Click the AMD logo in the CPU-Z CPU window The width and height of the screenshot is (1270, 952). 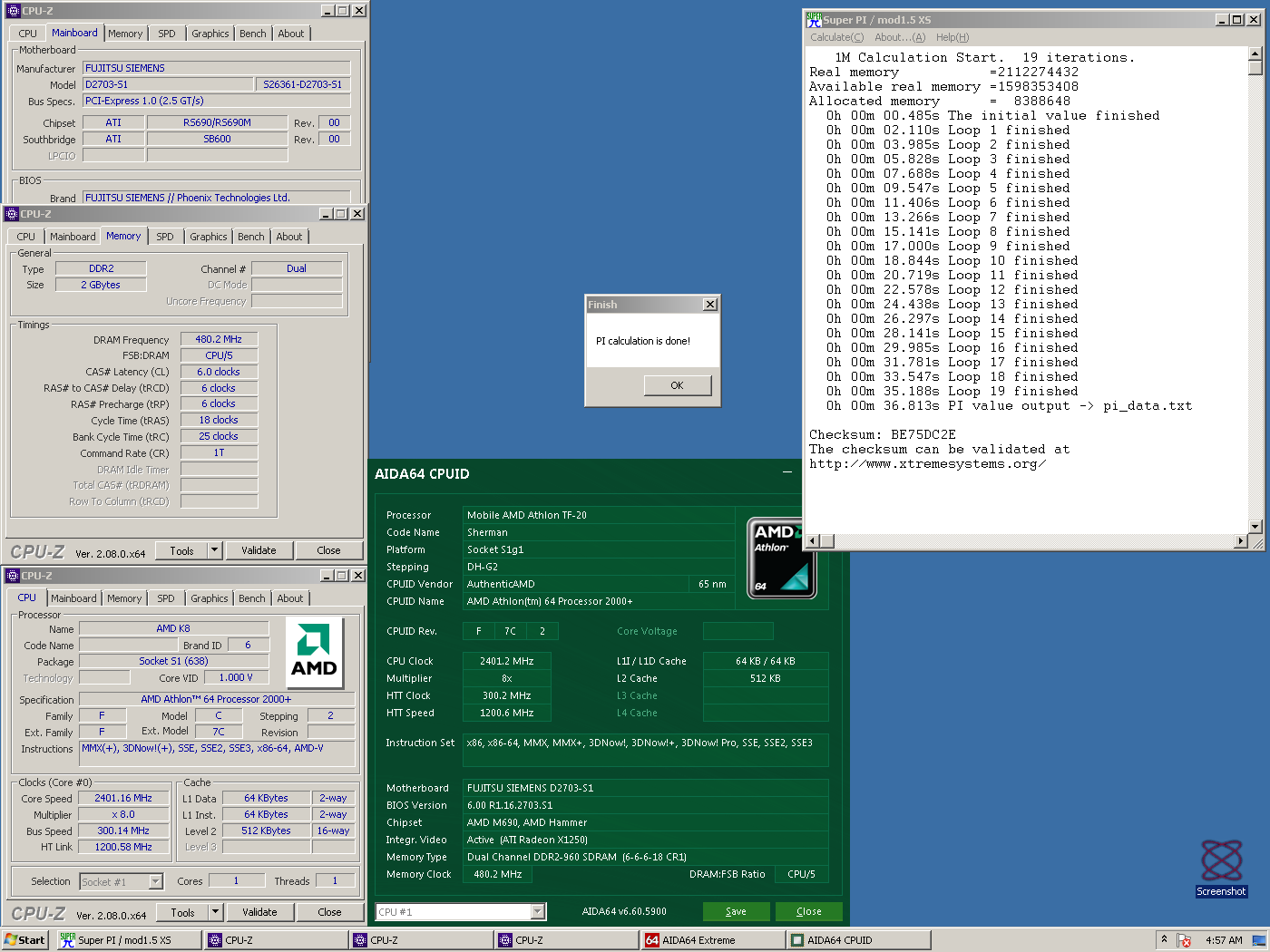(314, 654)
